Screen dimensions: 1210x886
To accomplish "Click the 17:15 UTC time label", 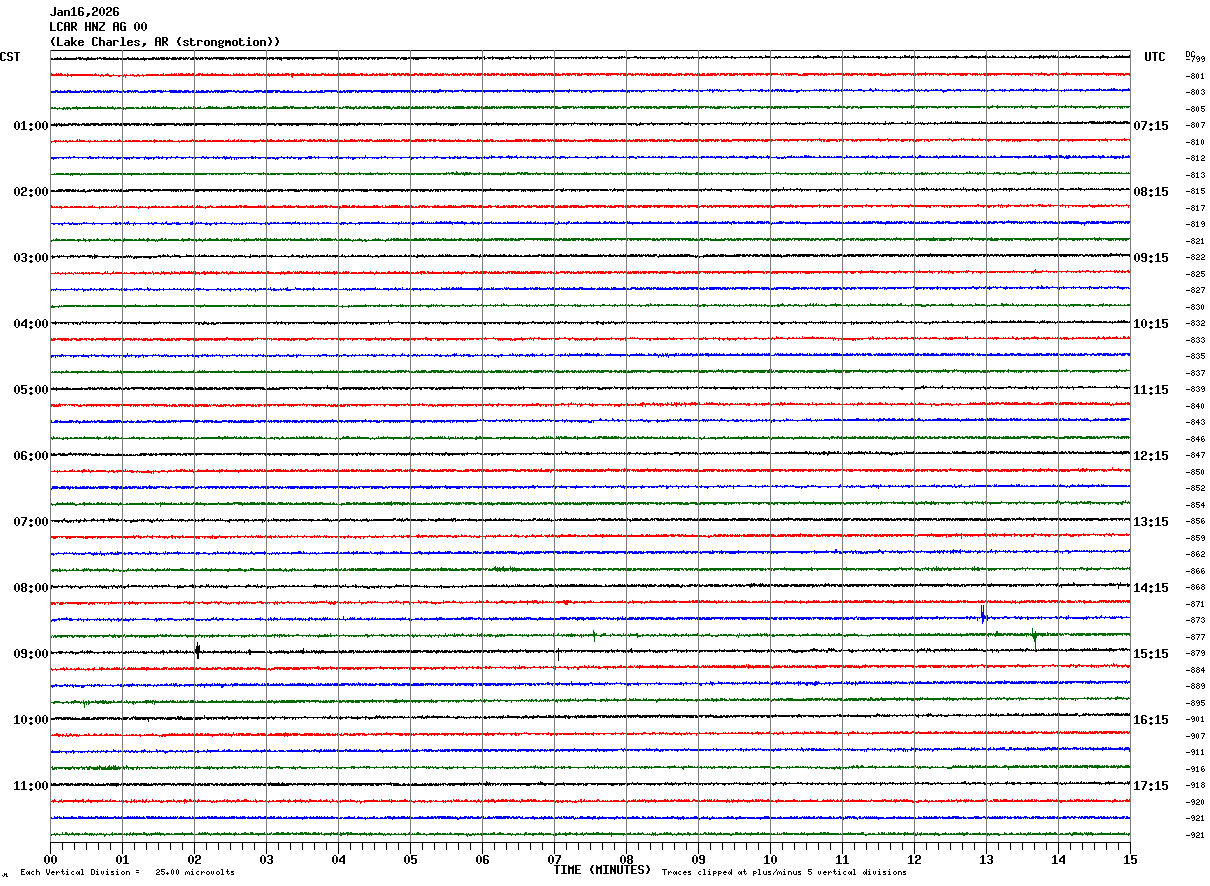I will (1150, 786).
